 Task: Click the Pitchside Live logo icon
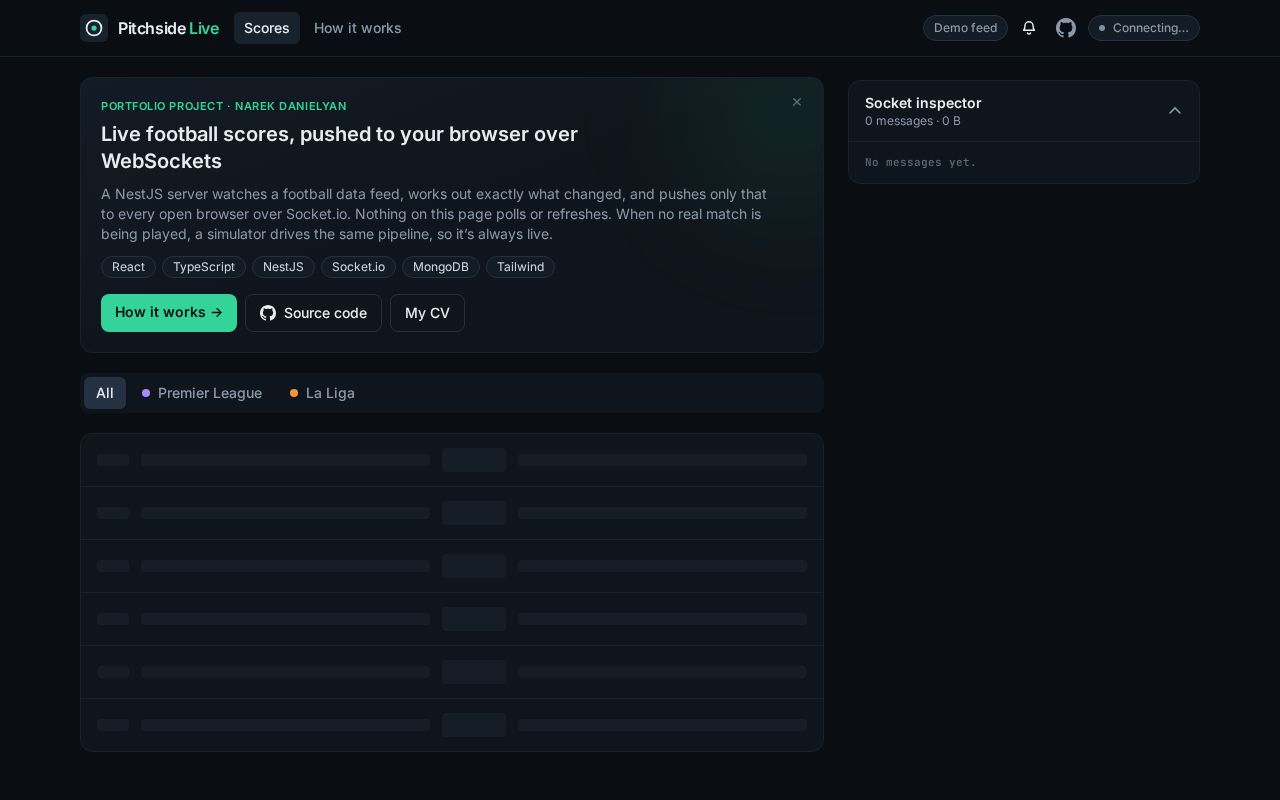[x=94, y=28]
